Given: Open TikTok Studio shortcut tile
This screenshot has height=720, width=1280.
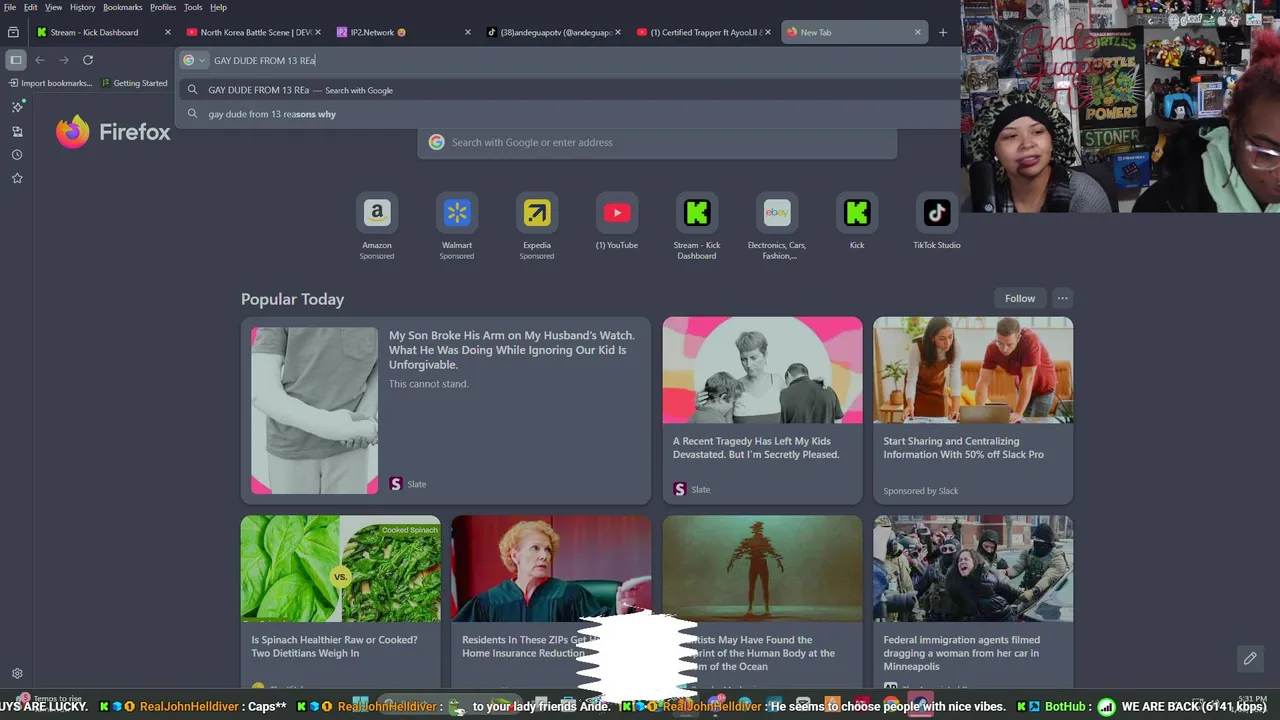Looking at the screenshot, I should [937, 221].
